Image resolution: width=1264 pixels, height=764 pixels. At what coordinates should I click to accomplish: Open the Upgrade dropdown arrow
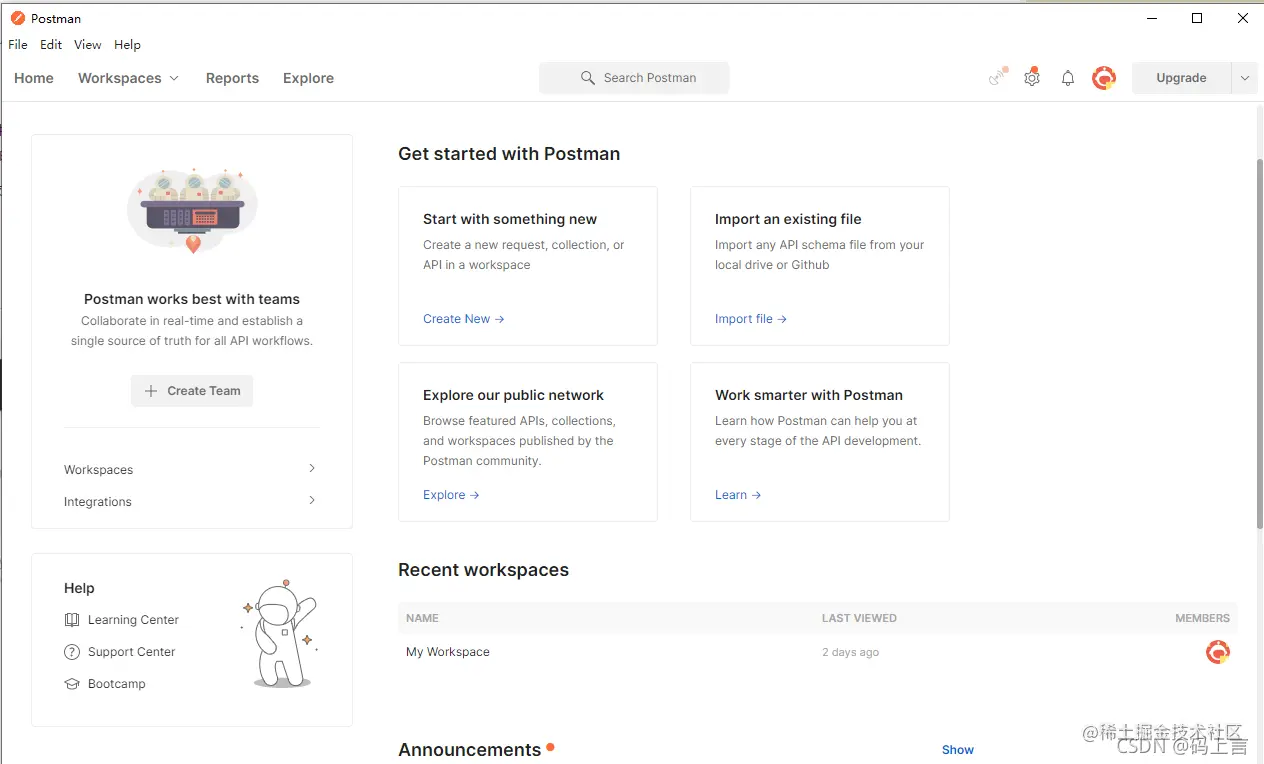pyautogui.click(x=1244, y=78)
